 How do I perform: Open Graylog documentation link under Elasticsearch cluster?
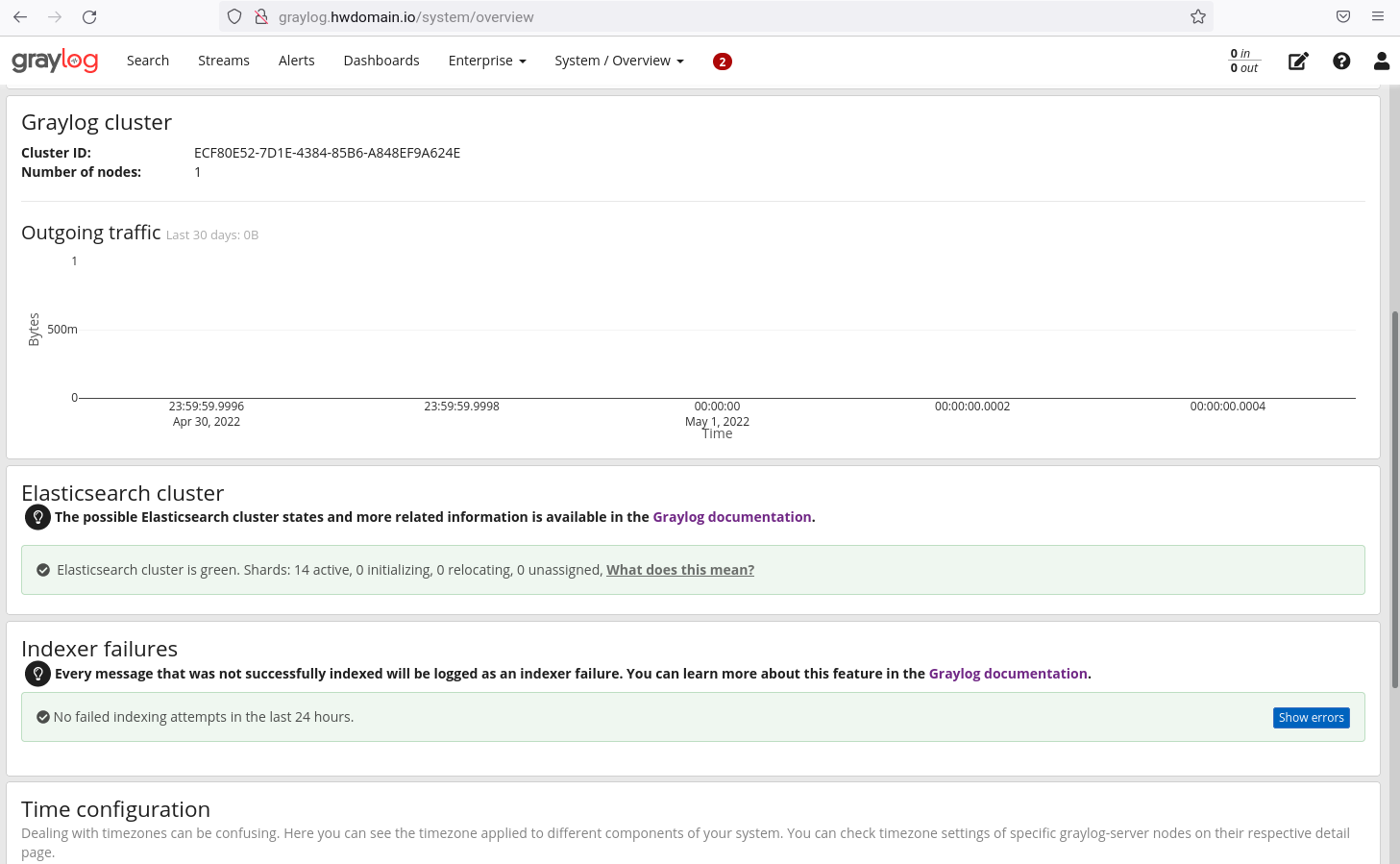tap(732, 517)
